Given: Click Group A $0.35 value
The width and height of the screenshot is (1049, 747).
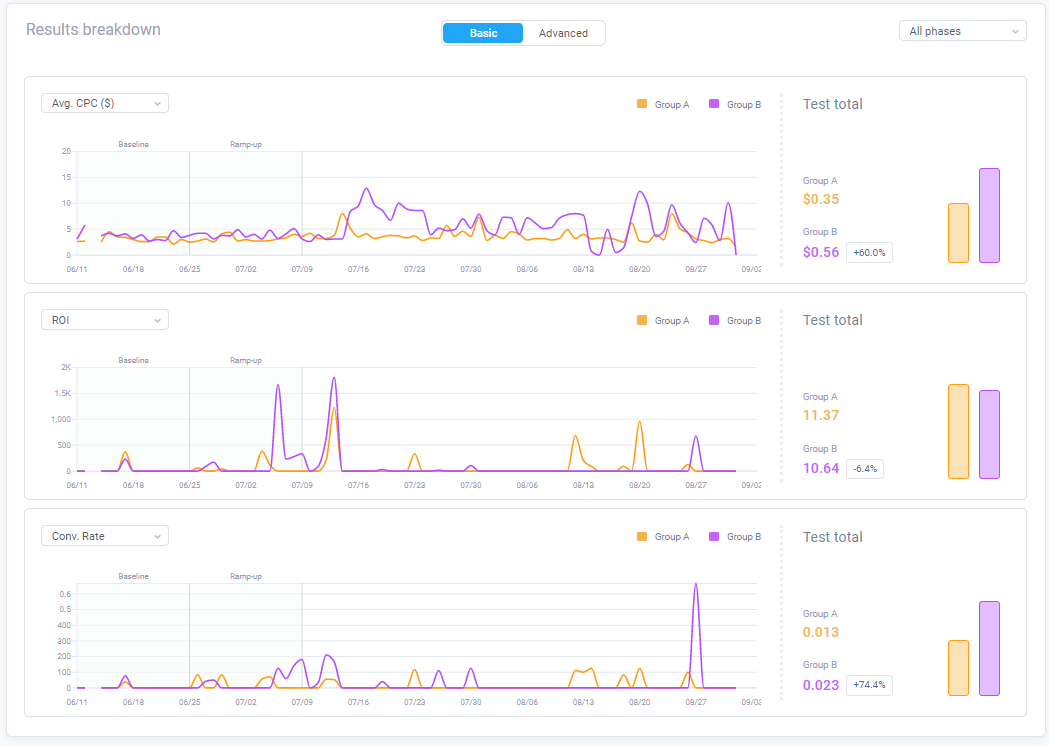Looking at the screenshot, I should [x=821, y=199].
